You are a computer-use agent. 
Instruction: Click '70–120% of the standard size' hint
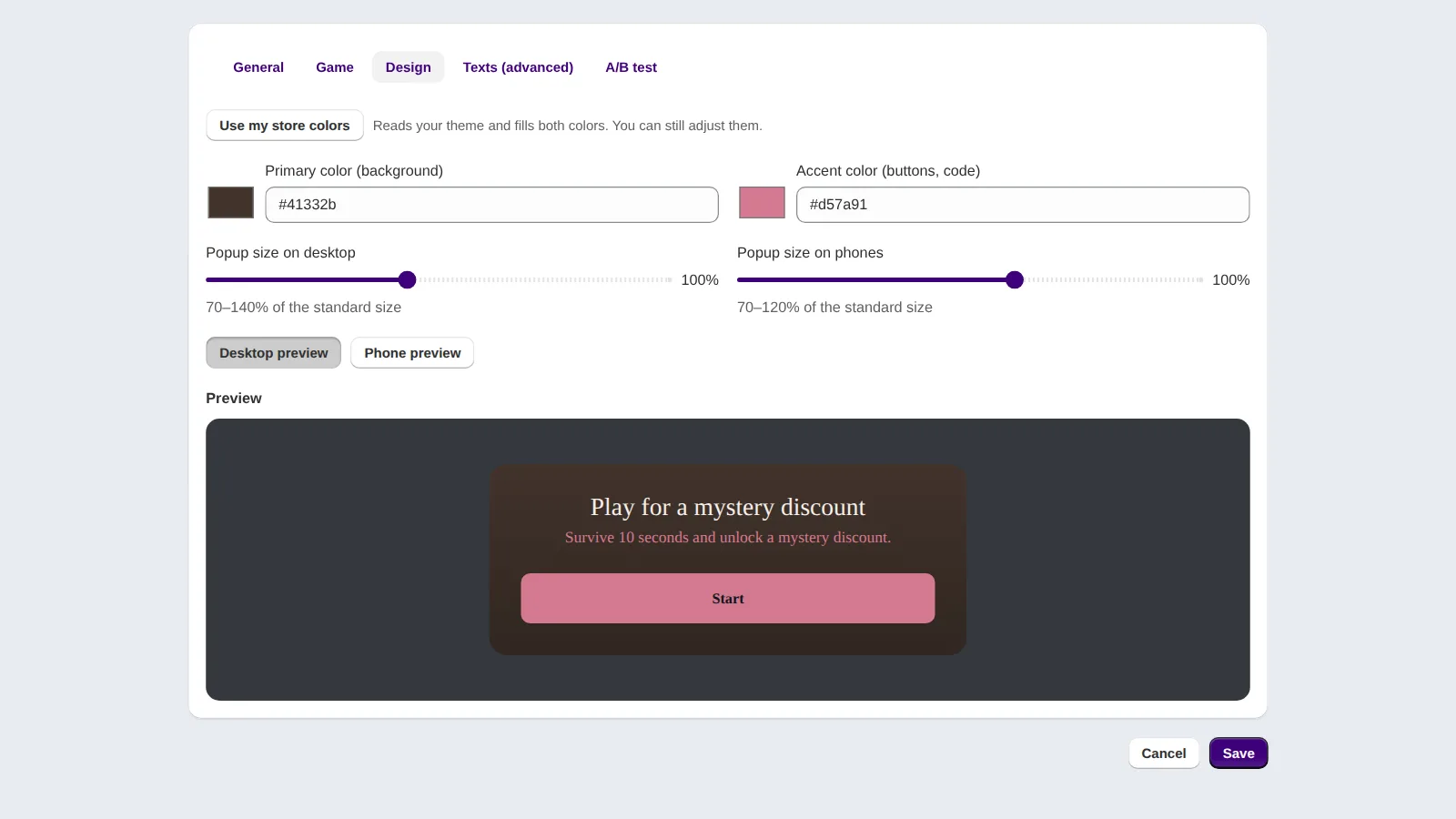coord(834,308)
